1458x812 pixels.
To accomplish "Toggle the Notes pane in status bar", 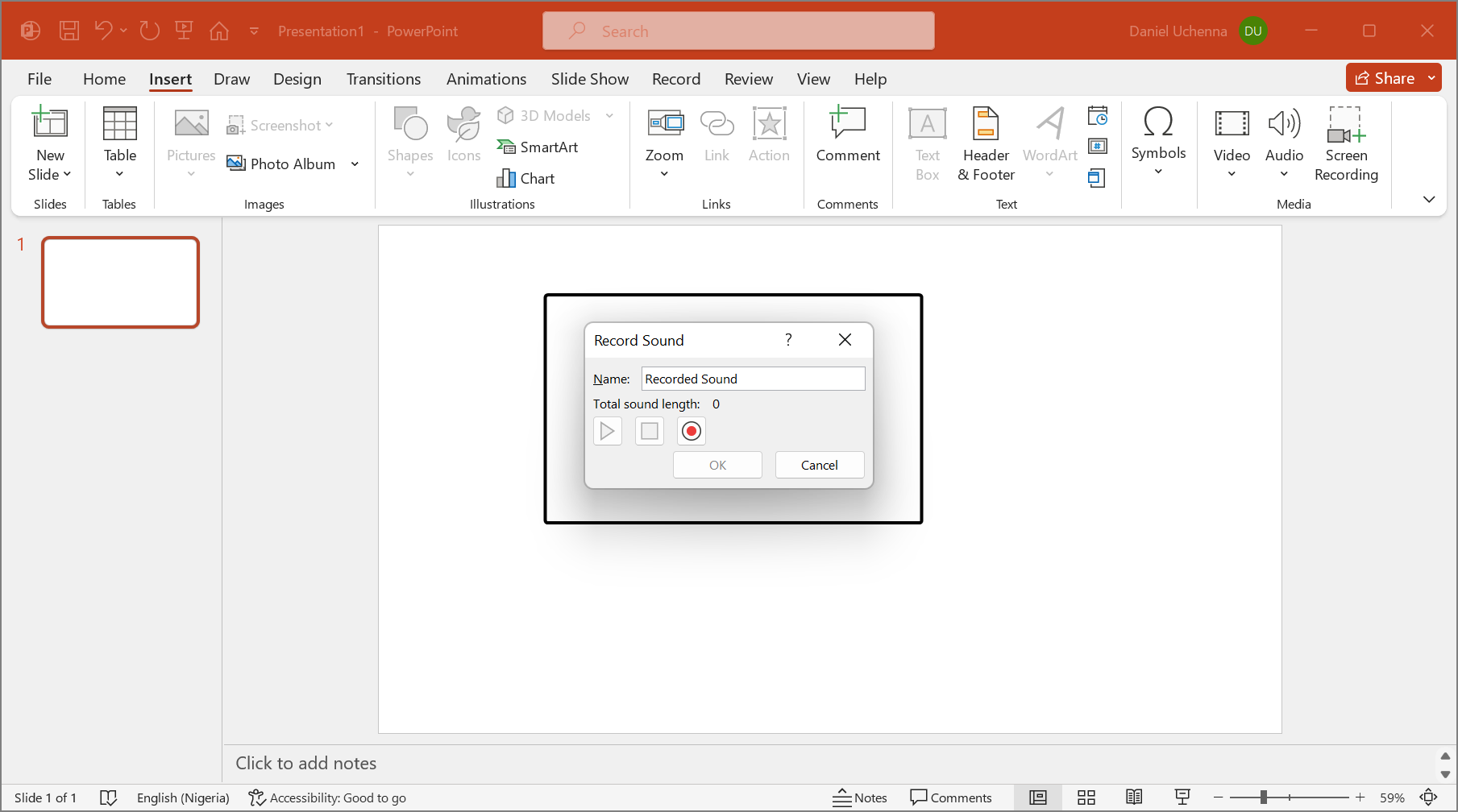I will pyautogui.click(x=860, y=797).
